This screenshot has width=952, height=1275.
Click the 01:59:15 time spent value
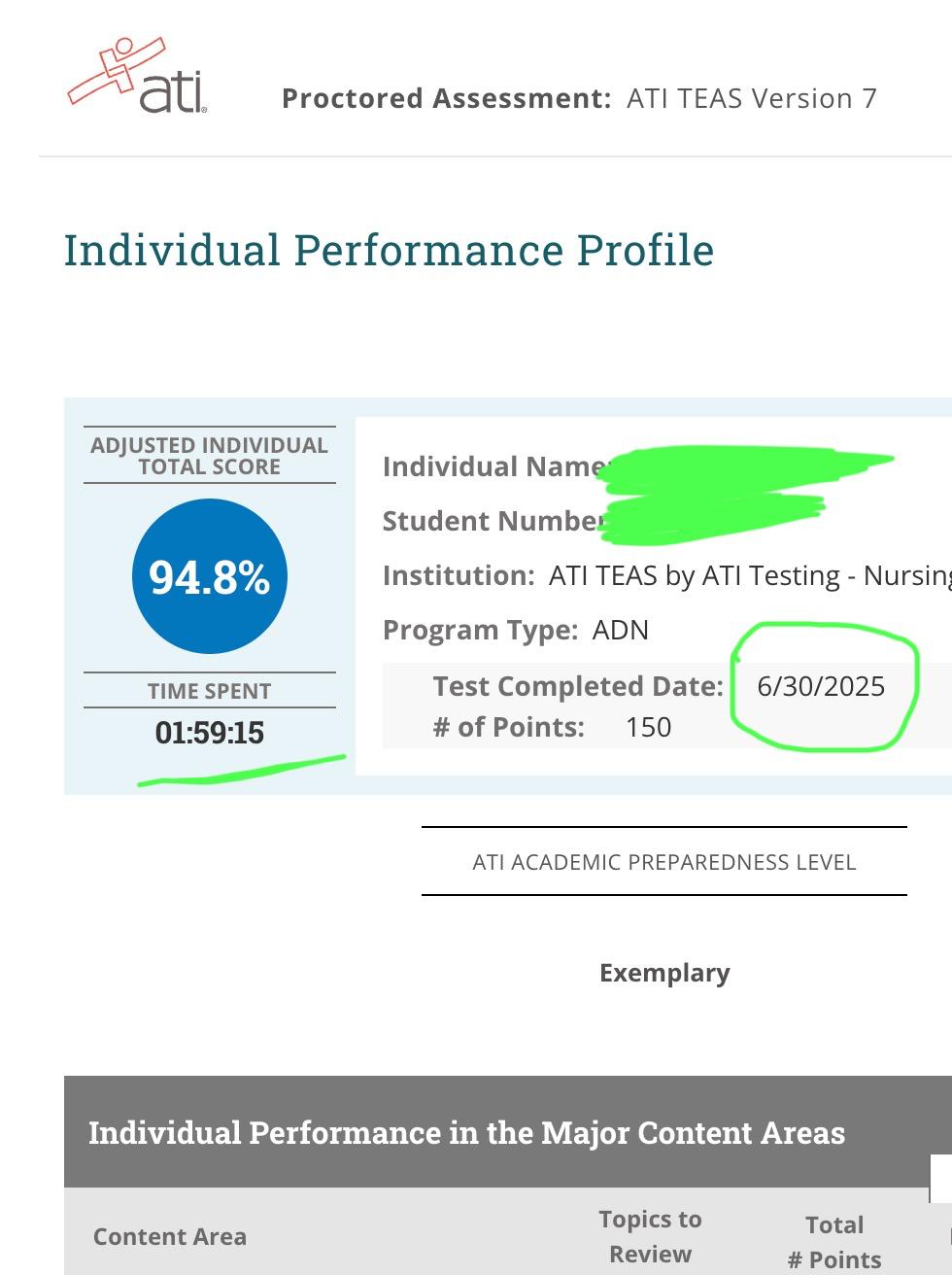point(210,732)
